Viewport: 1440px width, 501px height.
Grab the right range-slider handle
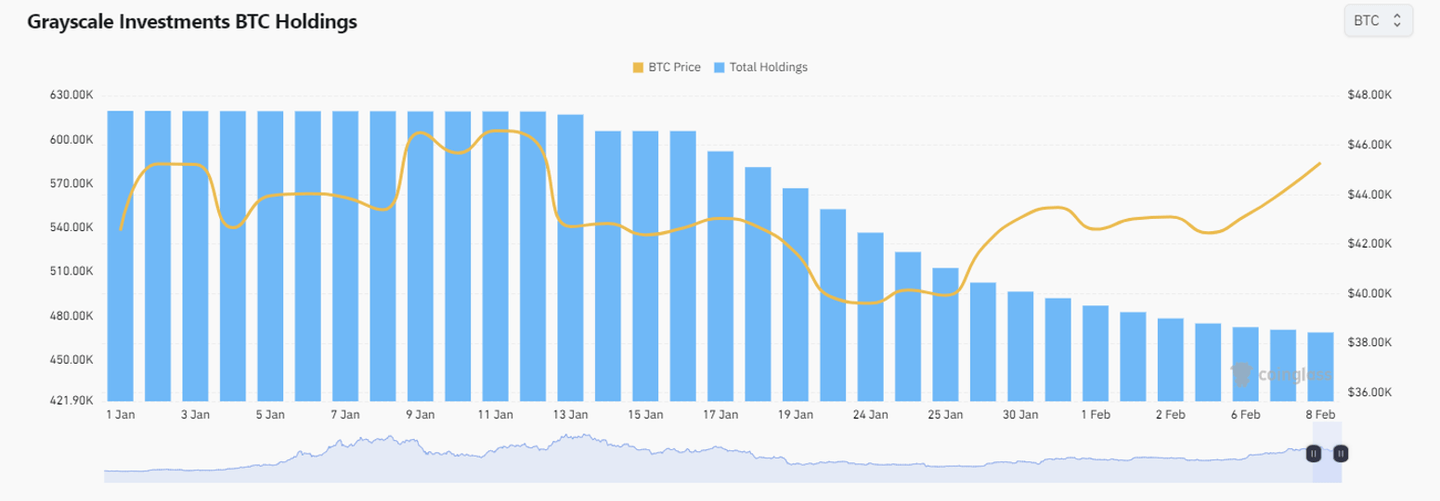click(x=1341, y=453)
